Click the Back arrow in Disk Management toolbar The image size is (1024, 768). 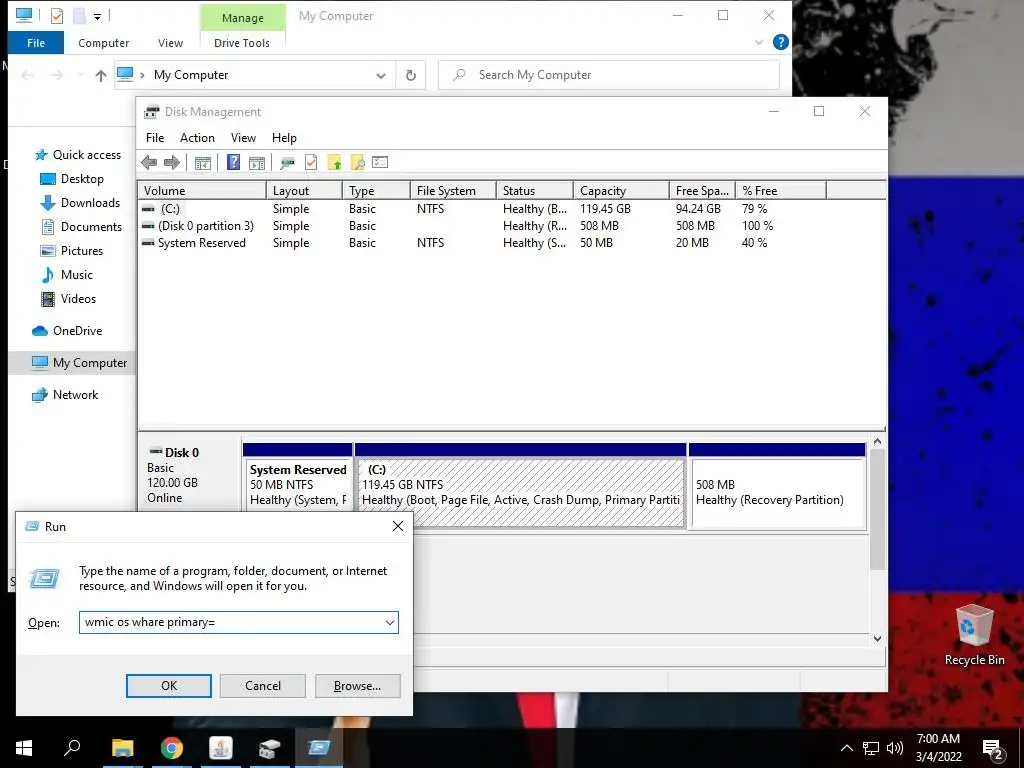149,163
